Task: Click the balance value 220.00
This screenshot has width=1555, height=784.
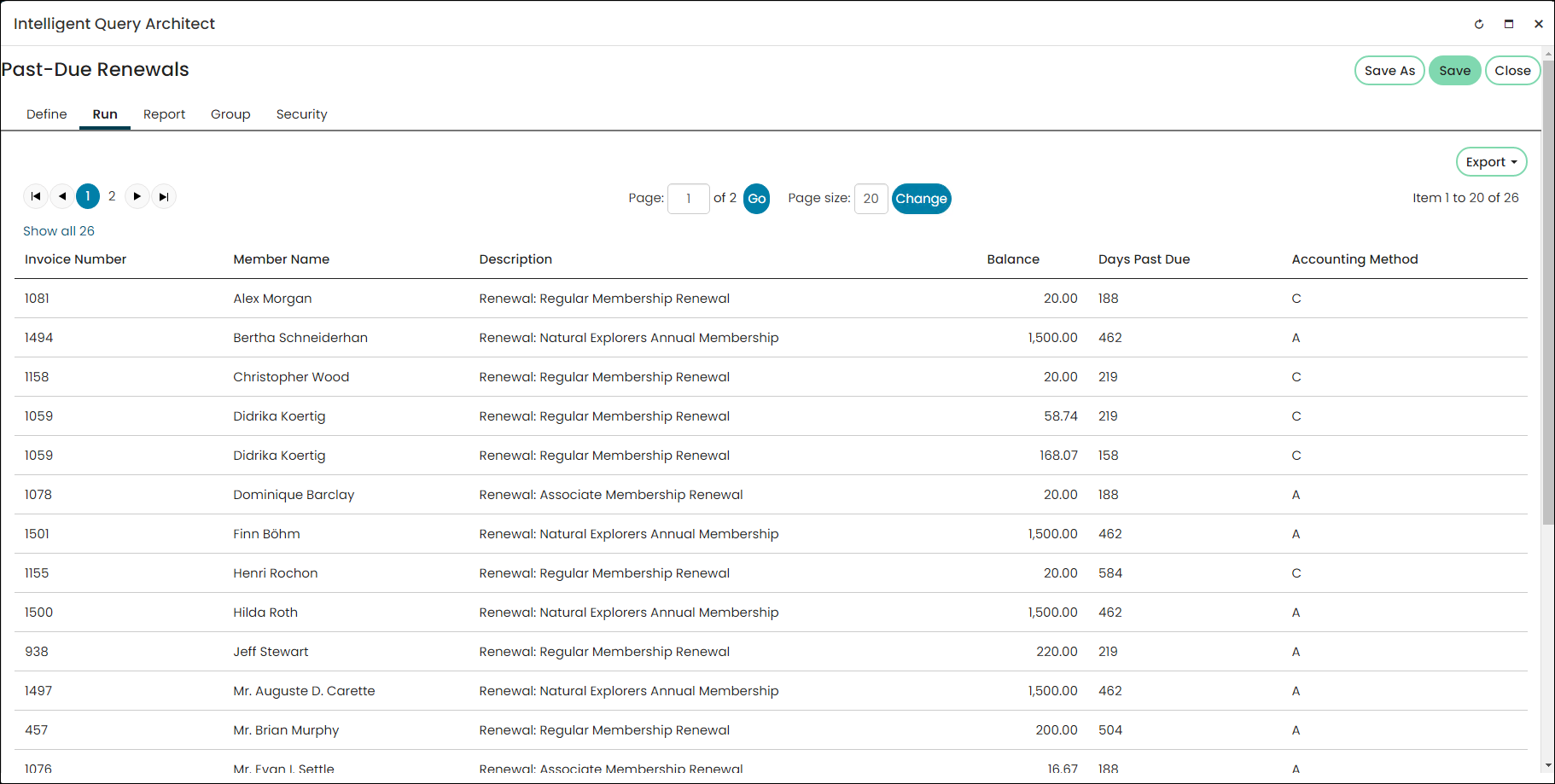Action: pos(1057,652)
